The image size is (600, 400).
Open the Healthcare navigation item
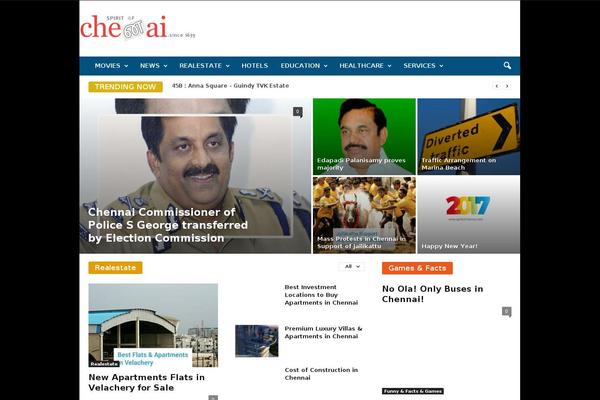[x=361, y=66]
